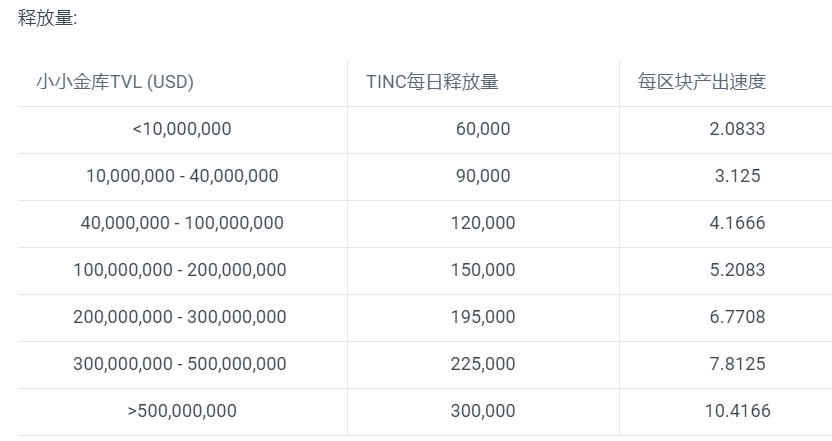Click the 2.0833 block speed value

coord(735,129)
